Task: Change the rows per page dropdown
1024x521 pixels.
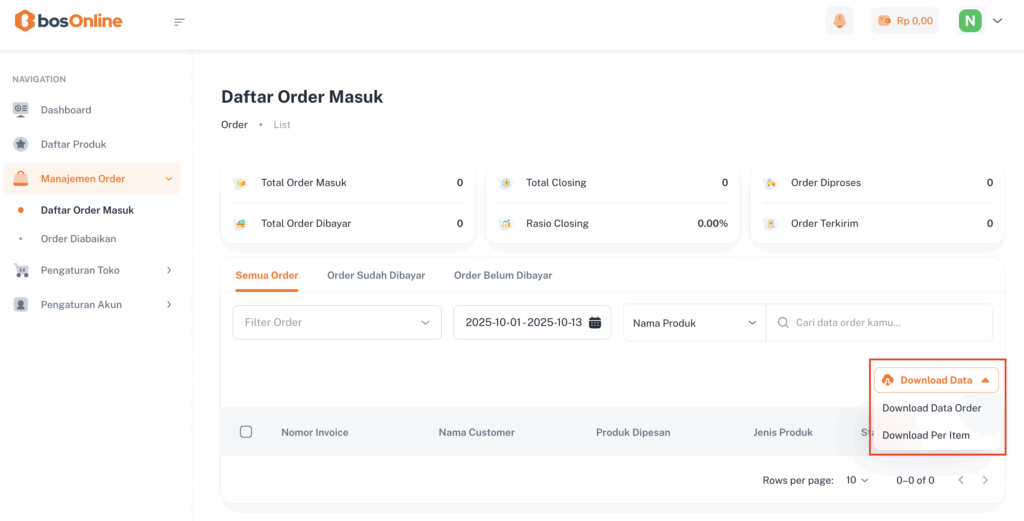Action: 857,480
